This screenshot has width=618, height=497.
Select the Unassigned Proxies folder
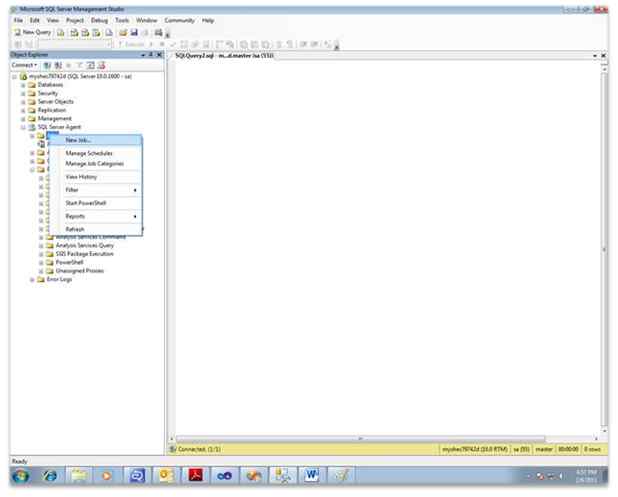(75, 271)
